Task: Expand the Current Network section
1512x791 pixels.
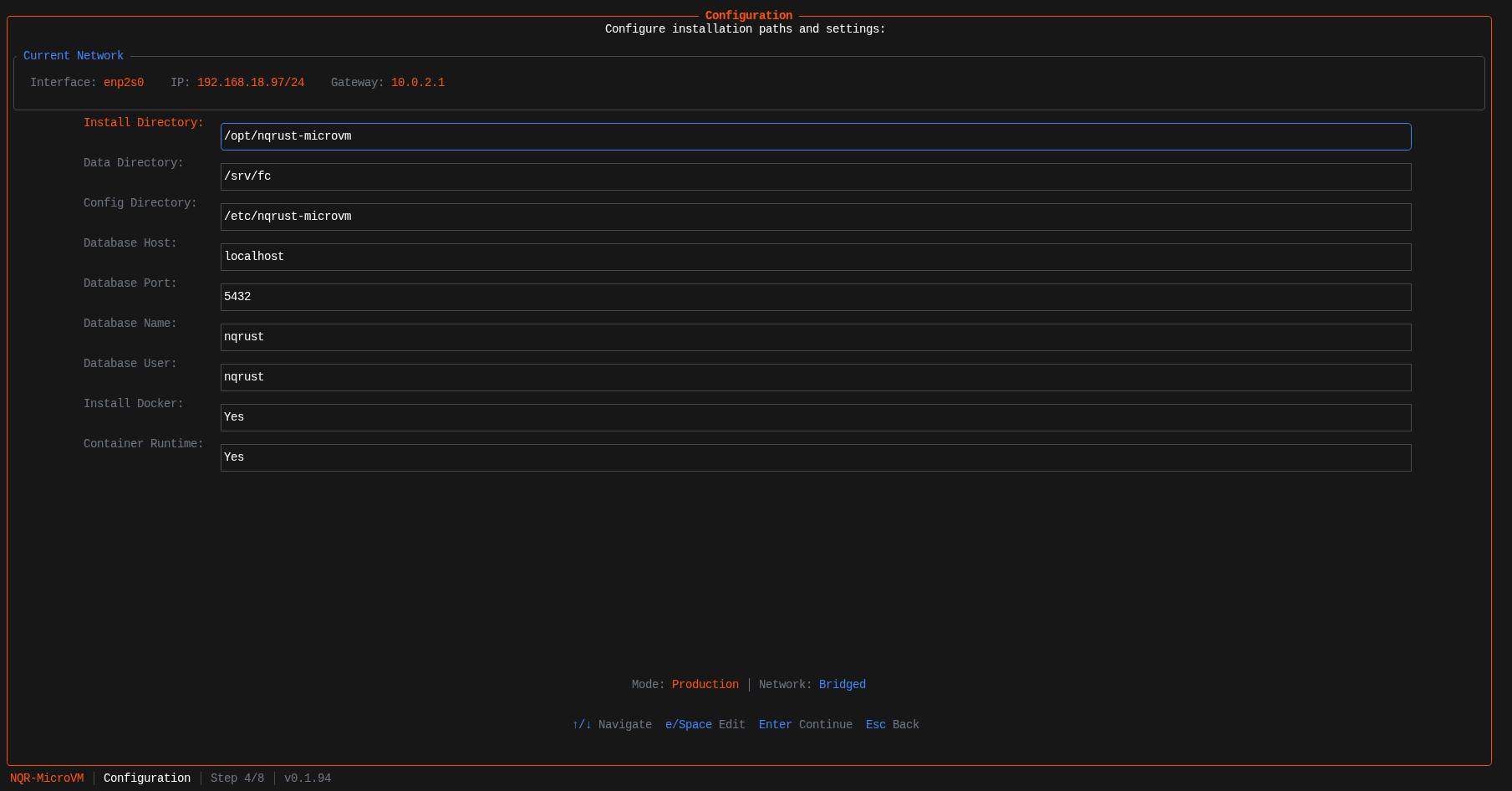Action: (x=74, y=55)
